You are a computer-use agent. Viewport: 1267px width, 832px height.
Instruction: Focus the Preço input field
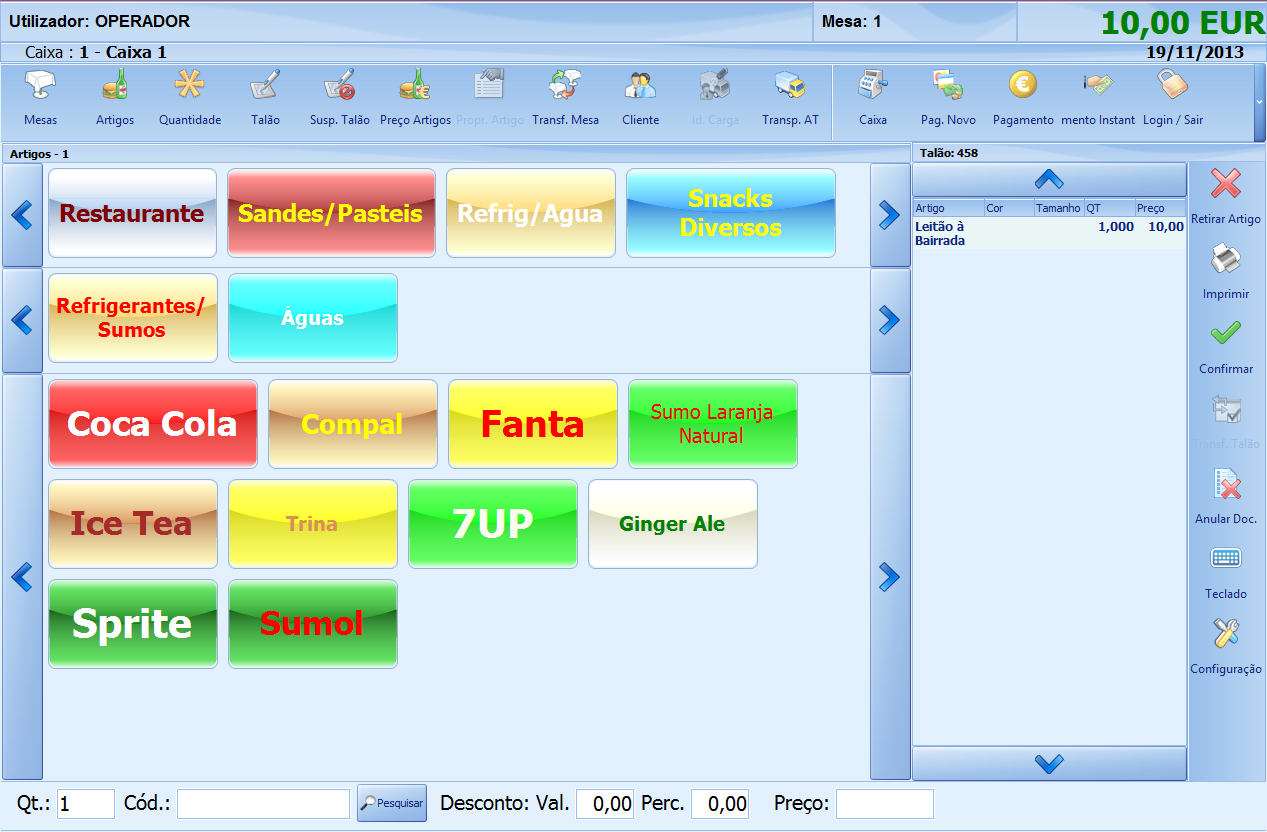click(x=885, y=803)
